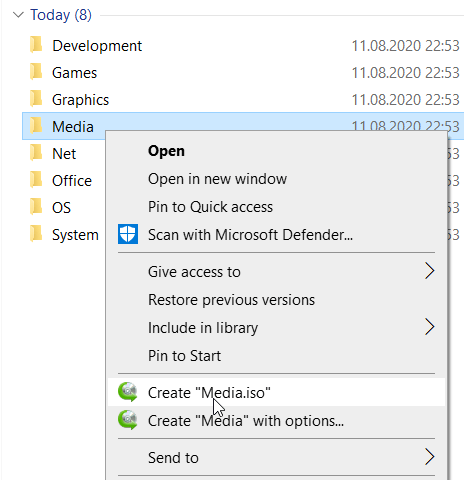Click the ISO creator icon beside Create "Media.iso"
The image size is (464, 480).
[x=128, y=392]
